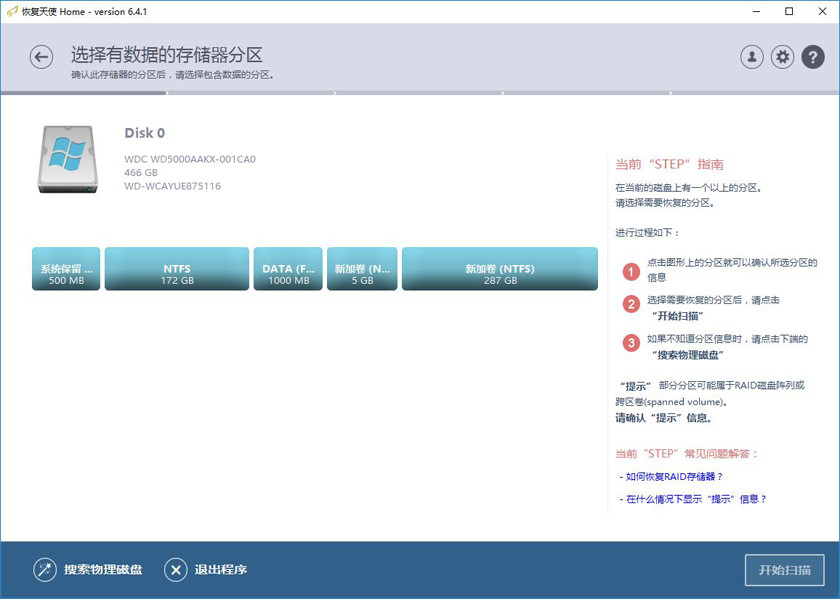Image resolution: width=840 pixels, height=599 pixels.
Task: Minimize the 恢复天使 window
Action: click(x=756, y=11)
